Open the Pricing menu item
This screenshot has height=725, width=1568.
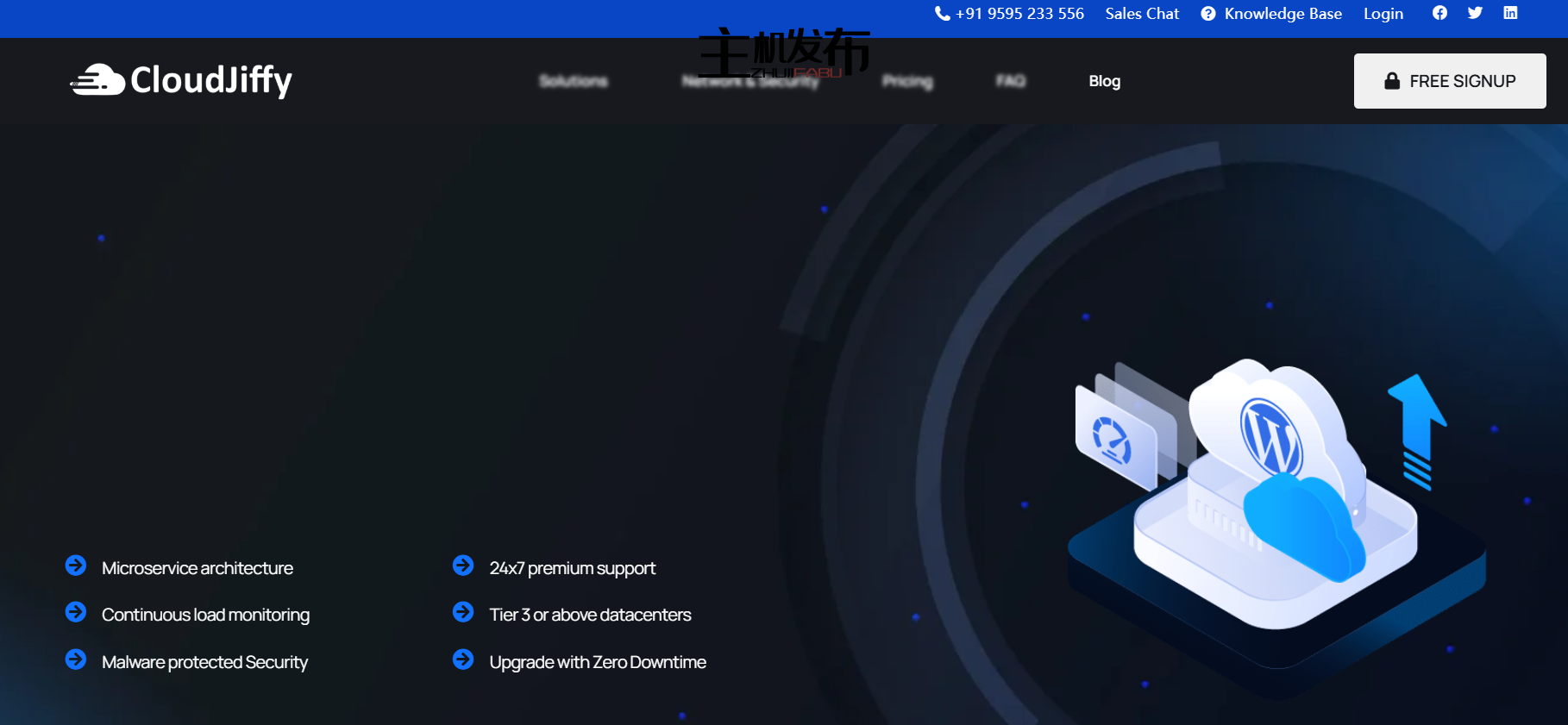tap(907, 81)
